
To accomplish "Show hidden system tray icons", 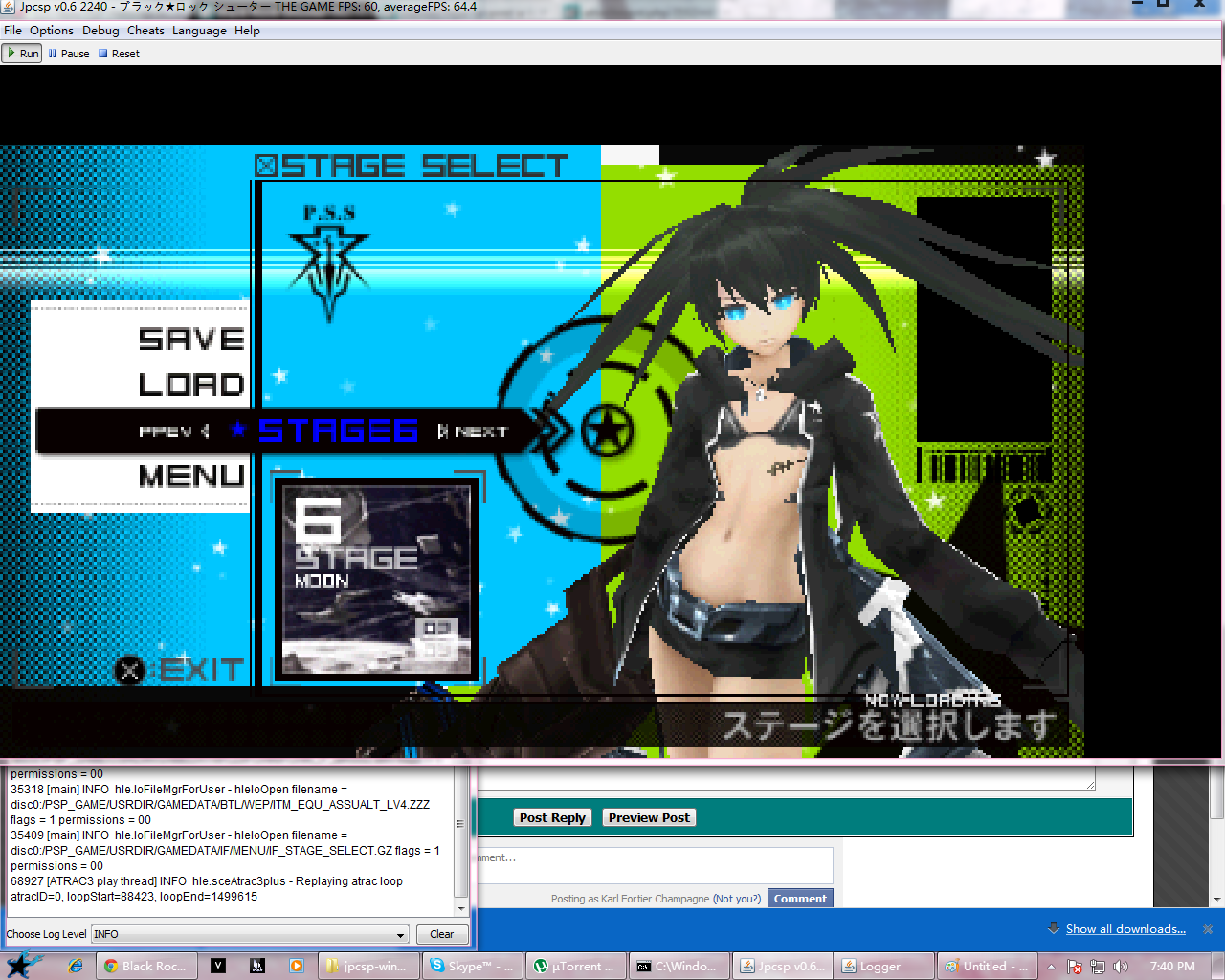I will (x=1051, y=966).
